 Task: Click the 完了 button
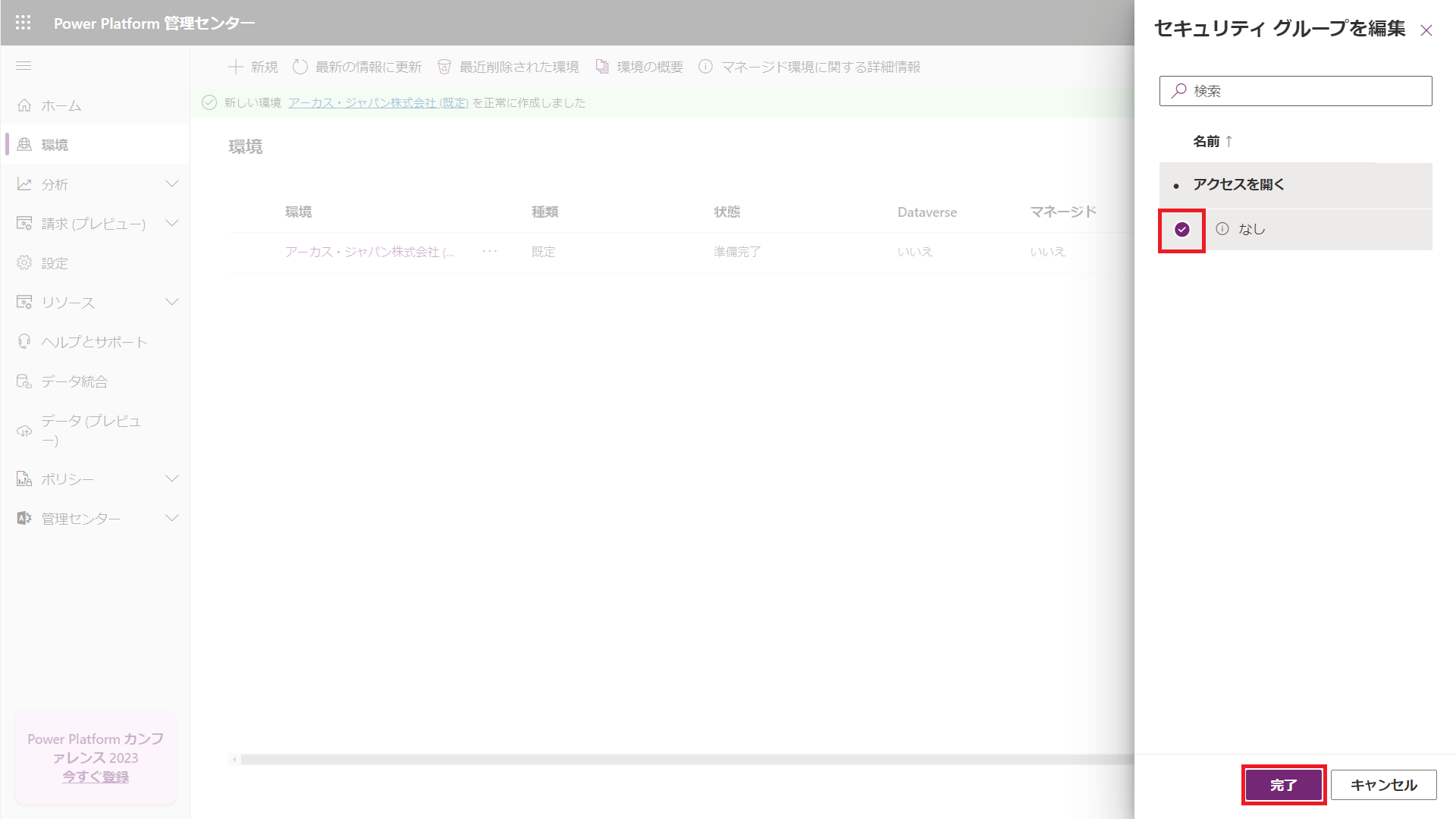(1284, 785)
